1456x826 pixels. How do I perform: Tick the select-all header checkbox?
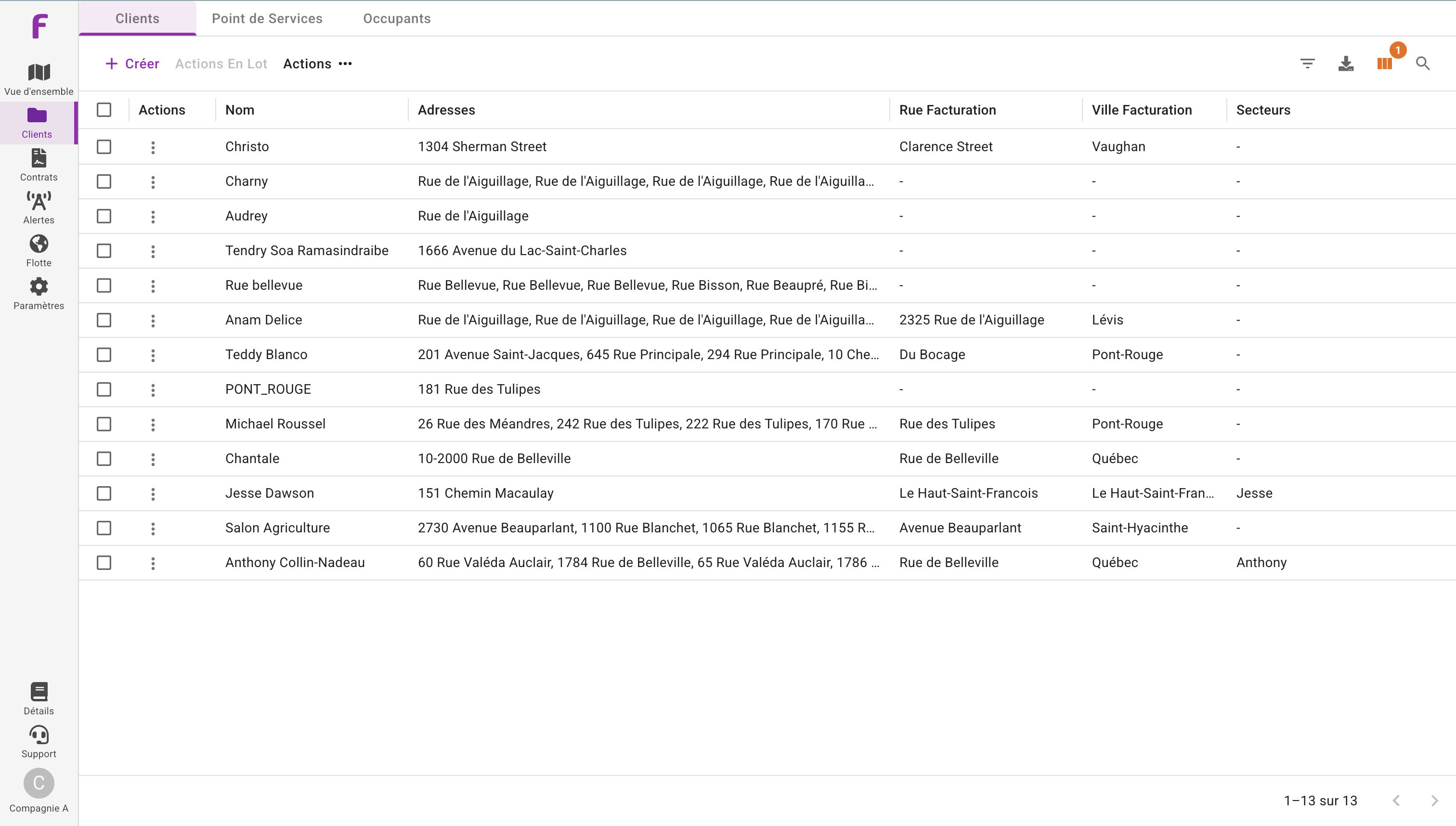[104, 109]
